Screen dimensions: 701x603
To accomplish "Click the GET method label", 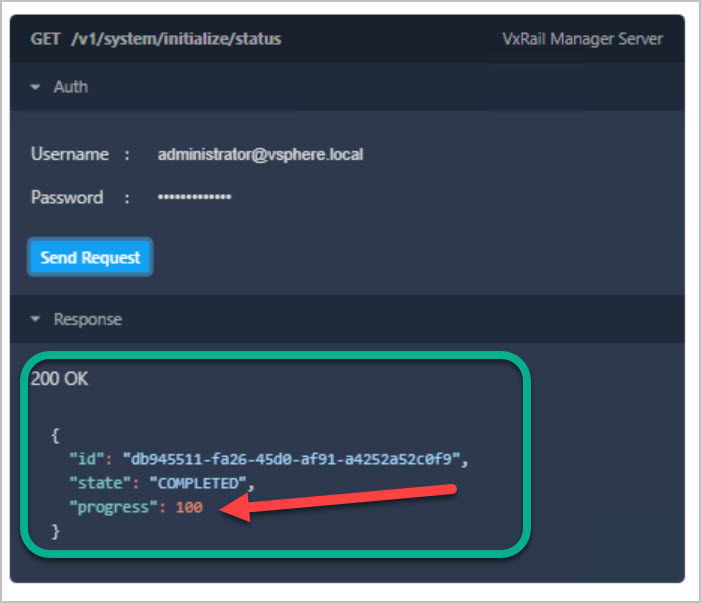I will point(45,39).
